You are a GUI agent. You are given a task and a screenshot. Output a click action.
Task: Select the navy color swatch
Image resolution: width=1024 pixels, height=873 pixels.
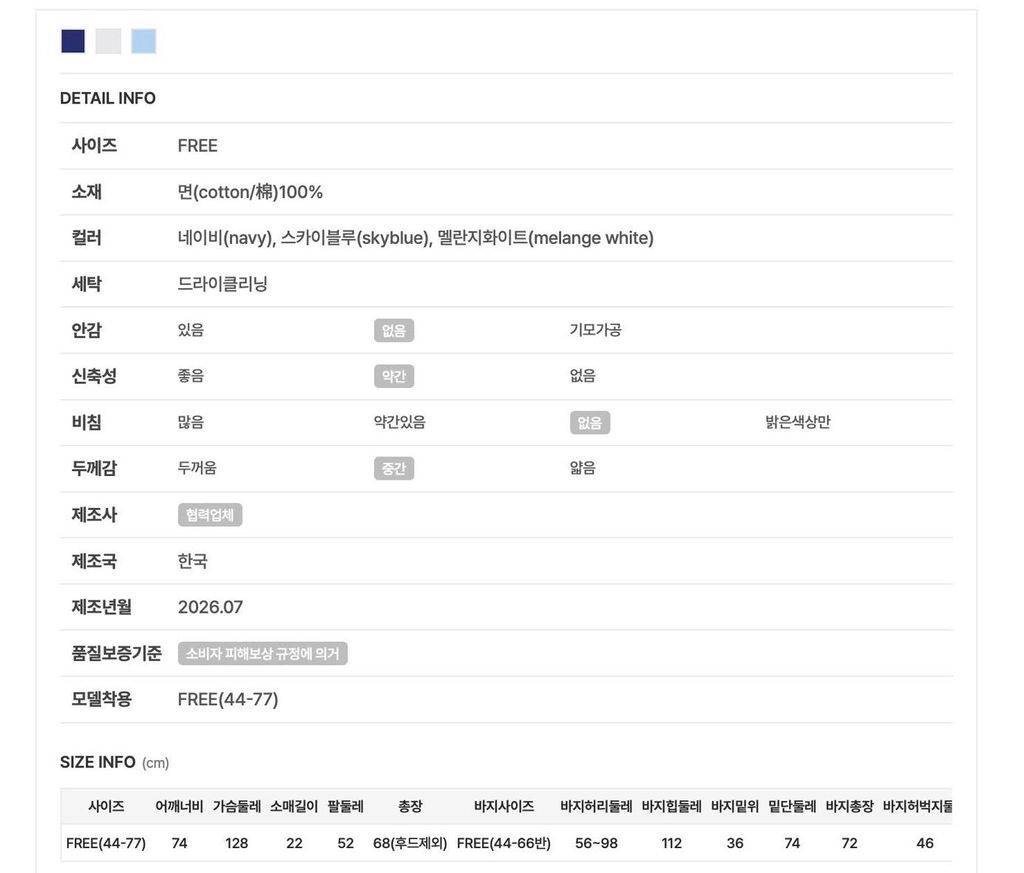coord(72,41)
